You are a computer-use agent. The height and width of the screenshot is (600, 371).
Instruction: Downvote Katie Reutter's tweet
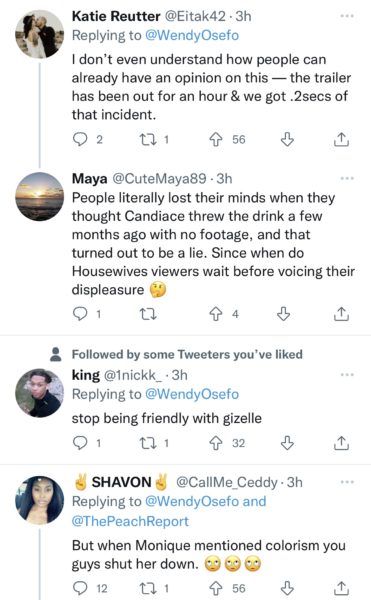(x=287, y=140)
